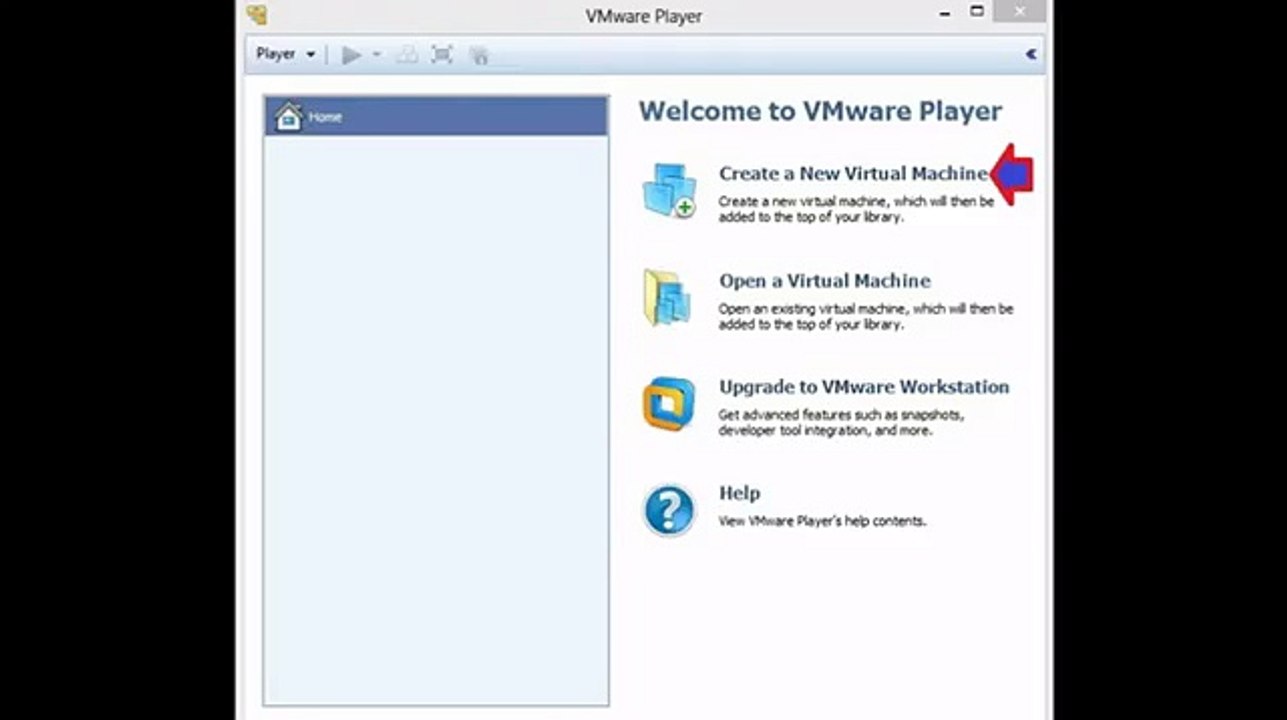Click the collapse arrow at toolbar's right end
The height and width of the screenshot is (720, 1287).
[1031, 54]
